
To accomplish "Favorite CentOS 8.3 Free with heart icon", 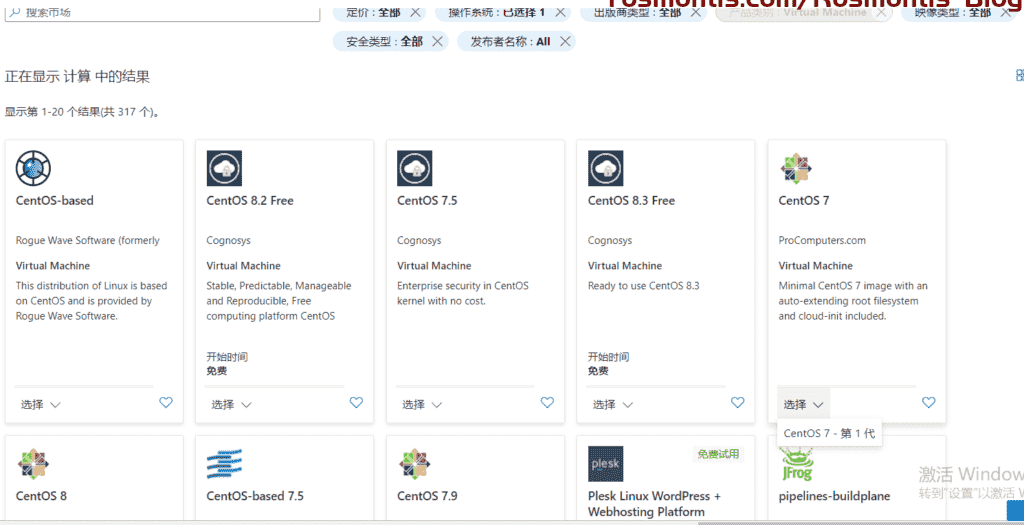I will coord(737,402).
